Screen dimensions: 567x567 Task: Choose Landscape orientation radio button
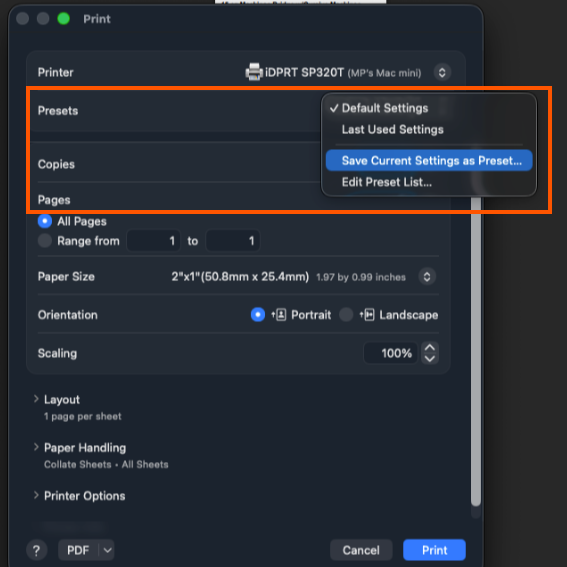coord(346,315)
